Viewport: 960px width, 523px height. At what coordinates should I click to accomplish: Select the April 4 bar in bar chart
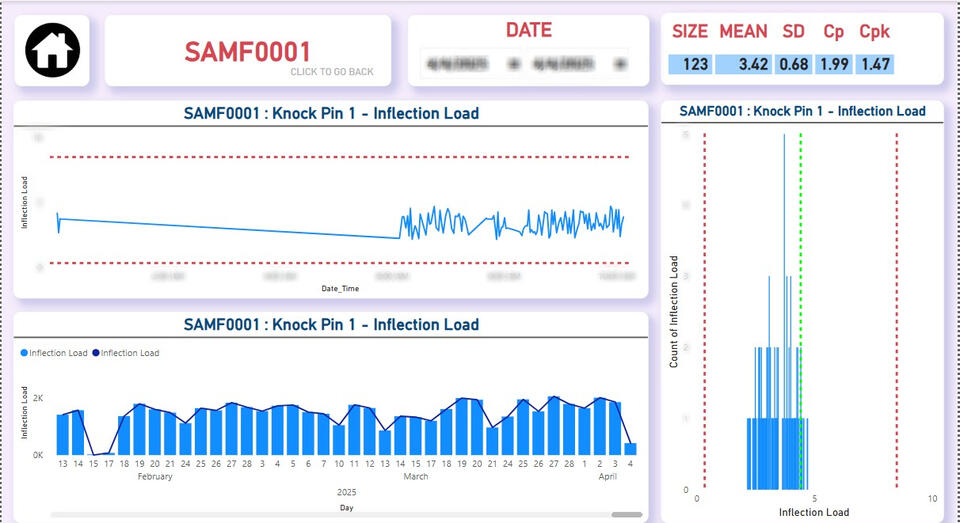(x=630, y=449)
